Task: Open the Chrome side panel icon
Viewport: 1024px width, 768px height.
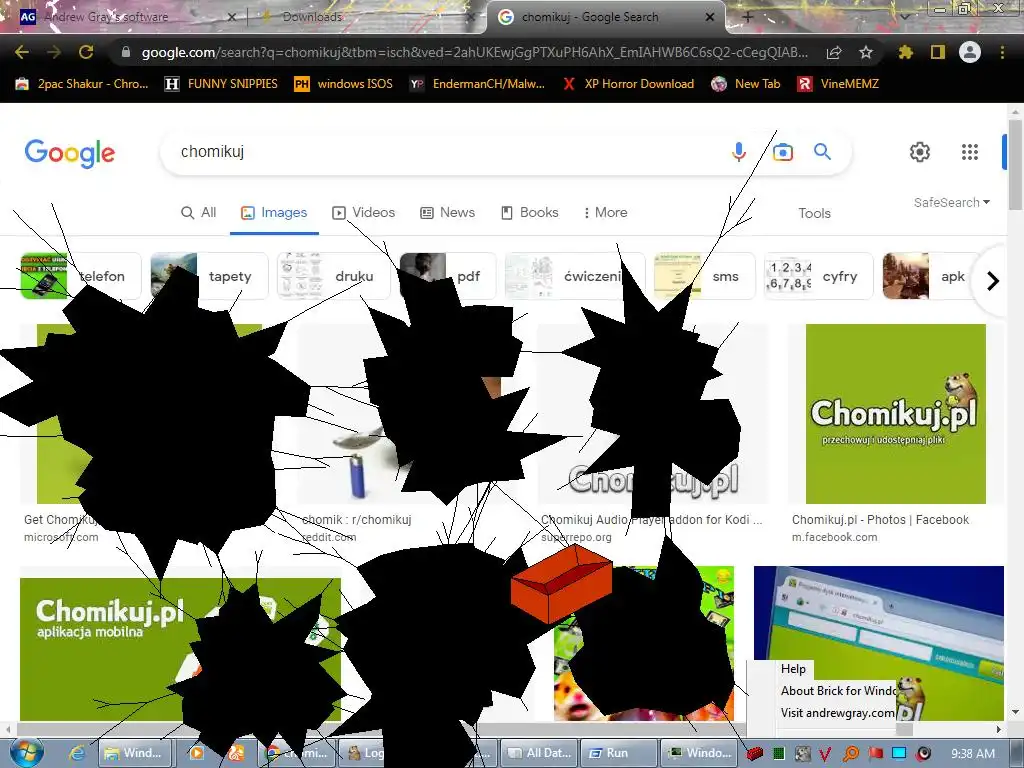Action: [938, 52]
